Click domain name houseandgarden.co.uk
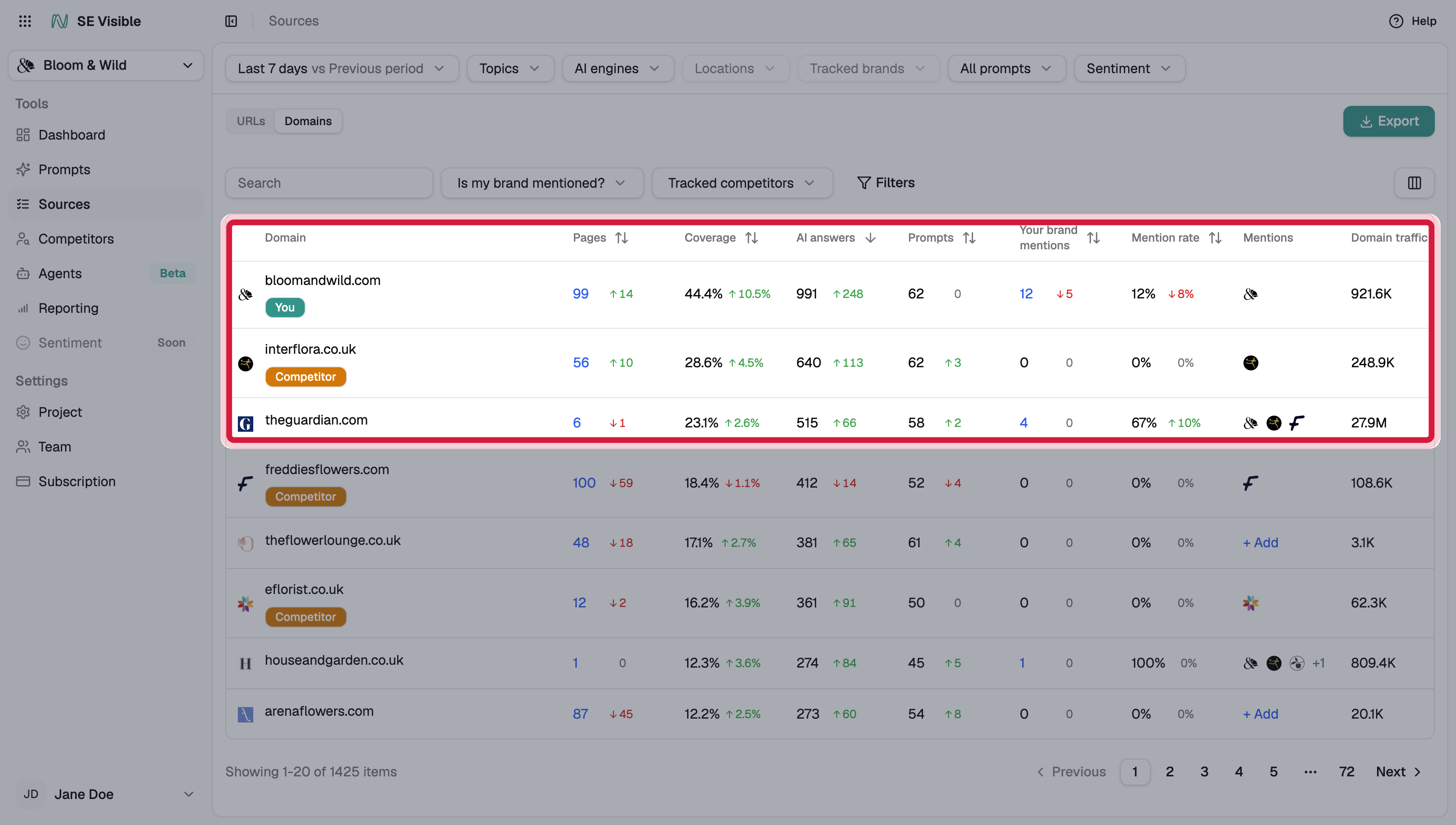The width and height of the screenshot is (1456, 825). pos(334,660)
